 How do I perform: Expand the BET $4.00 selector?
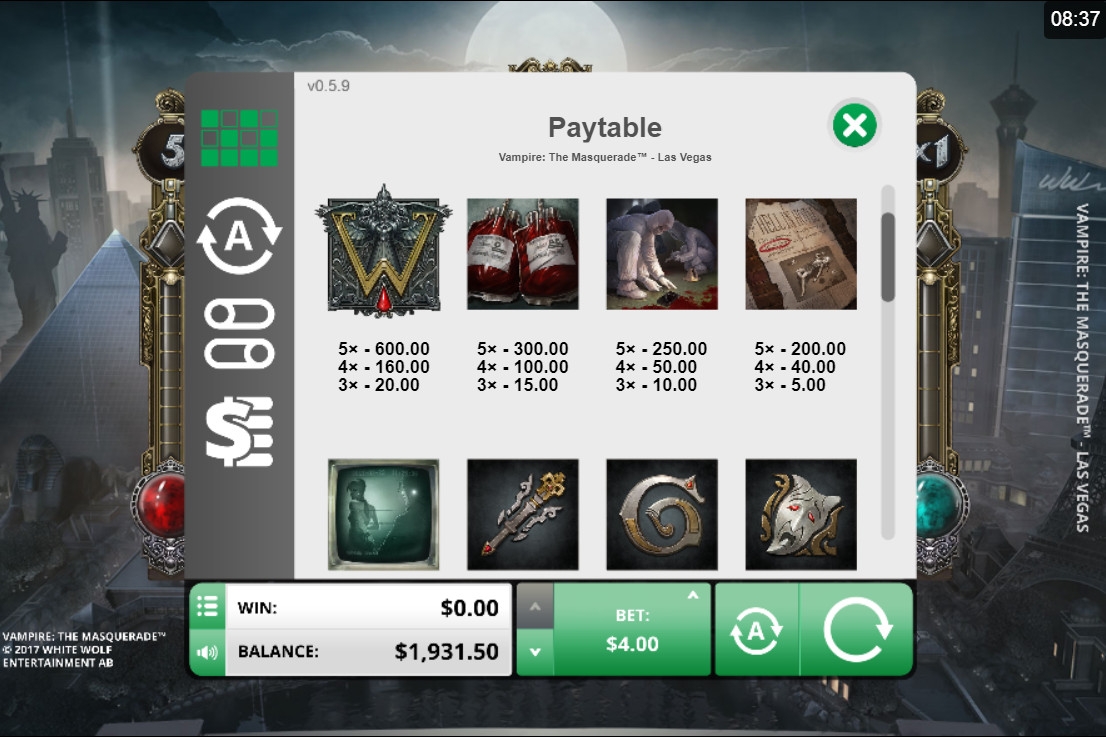coord(632,629)
